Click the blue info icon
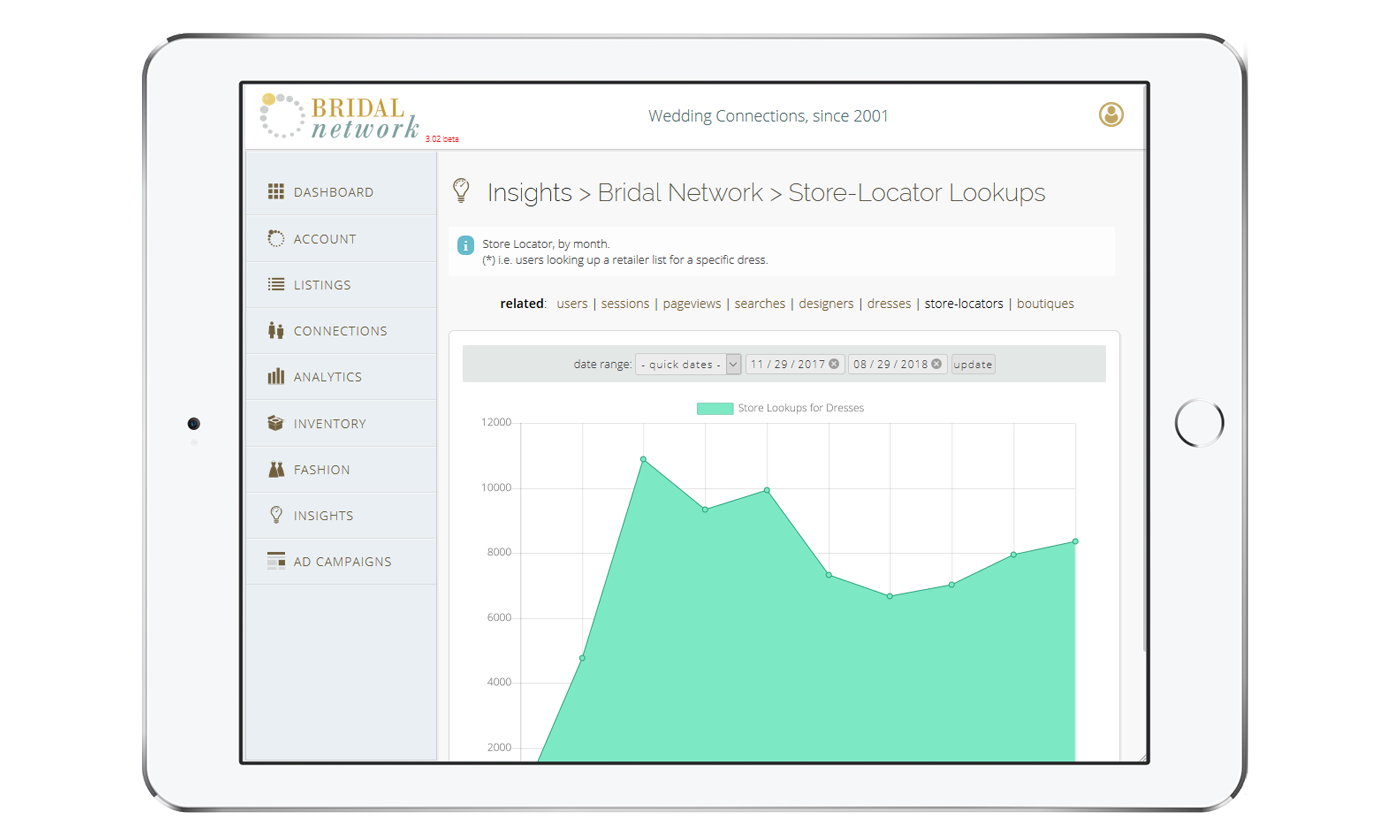1400x837 pixels. pos(465,245)
